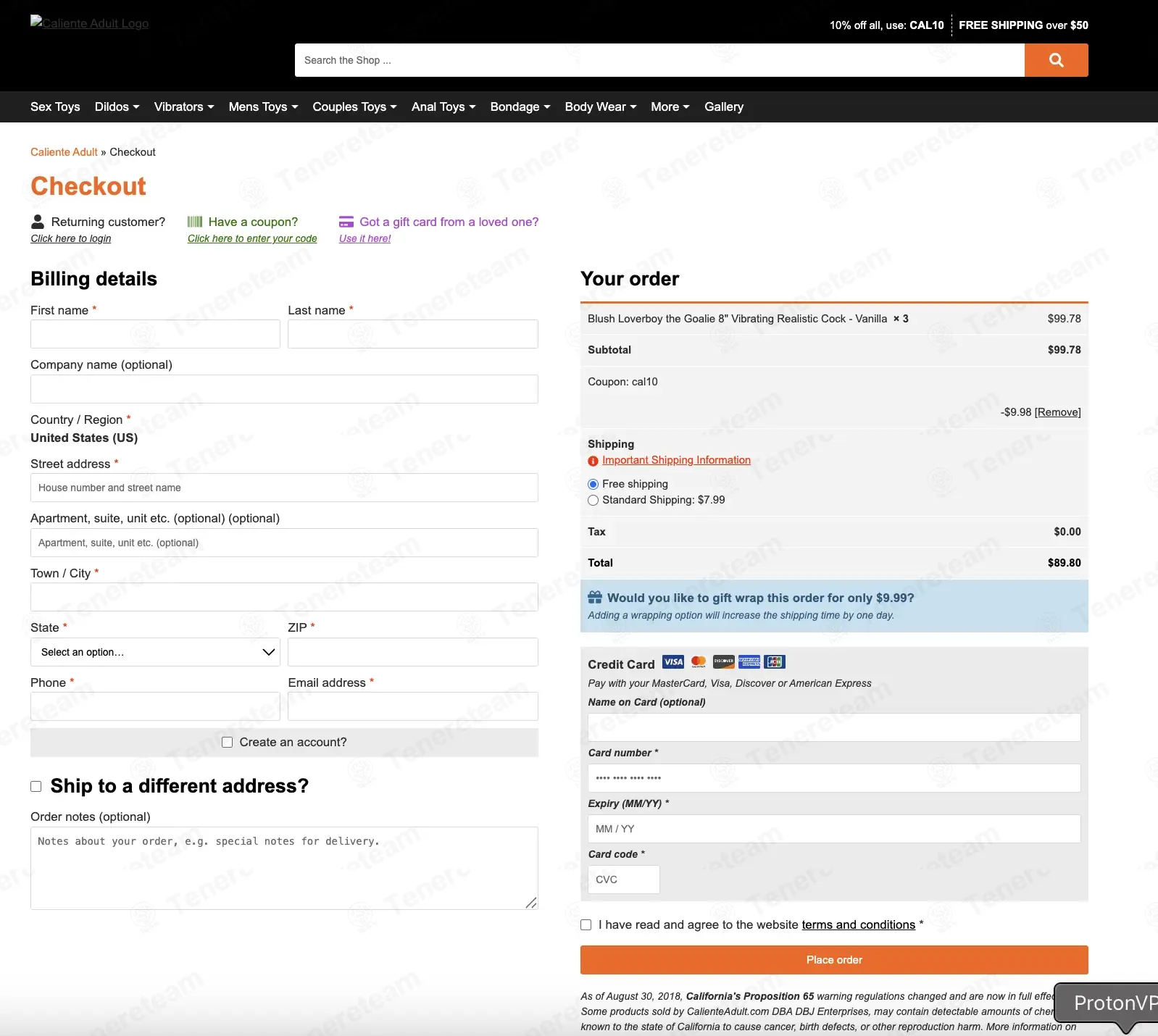Expand the More navigation menu
Image resolution: width=1158 pixels, height=1036 pixels.
coord(670,107)
